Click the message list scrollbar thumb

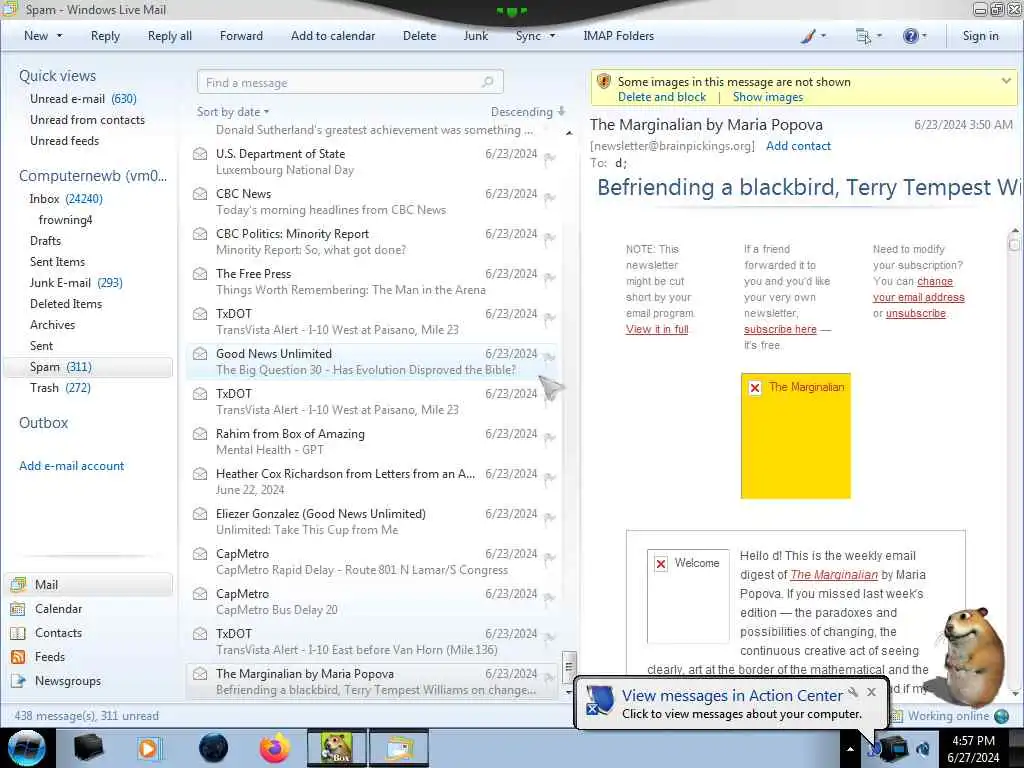(x=569, y=666)
